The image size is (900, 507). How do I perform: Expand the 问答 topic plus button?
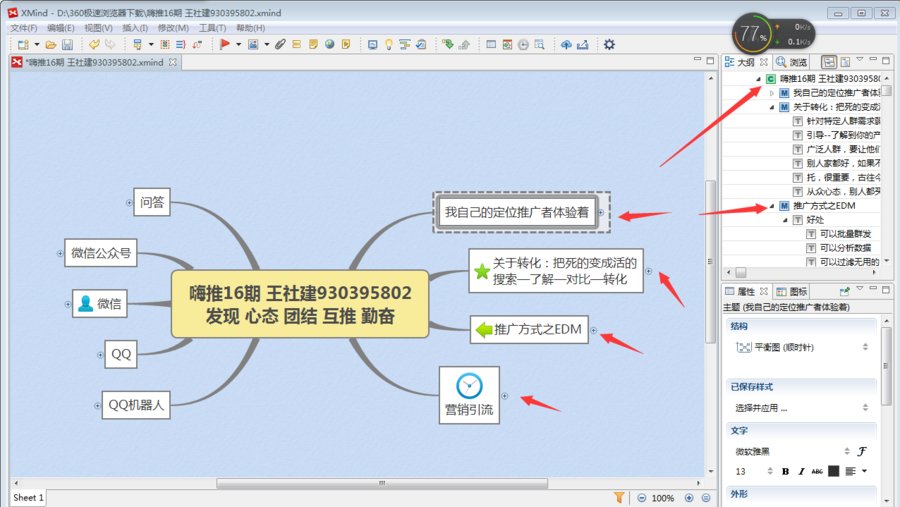[129, 202]
